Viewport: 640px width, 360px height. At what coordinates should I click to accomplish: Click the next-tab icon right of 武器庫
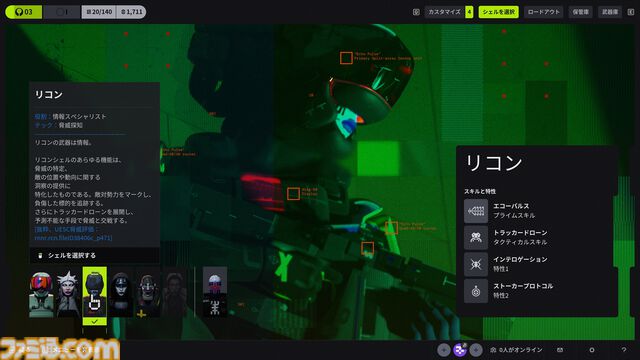631,12
